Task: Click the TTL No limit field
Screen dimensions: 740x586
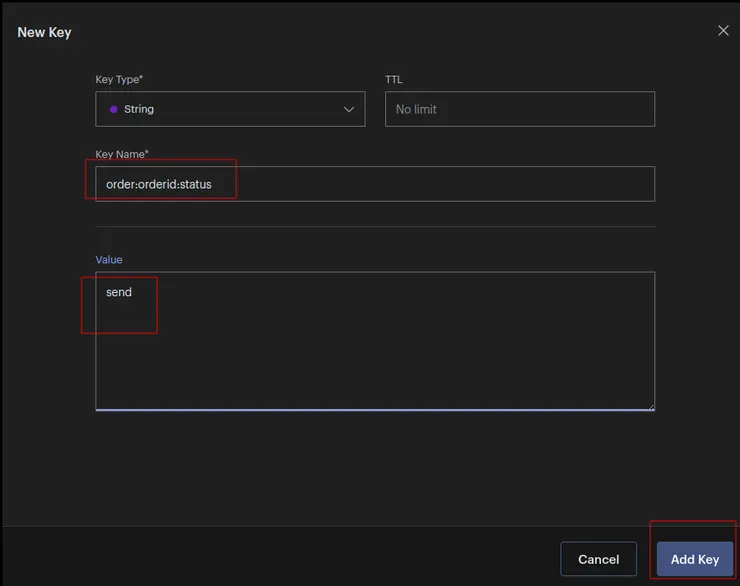Action: [520, 109]
